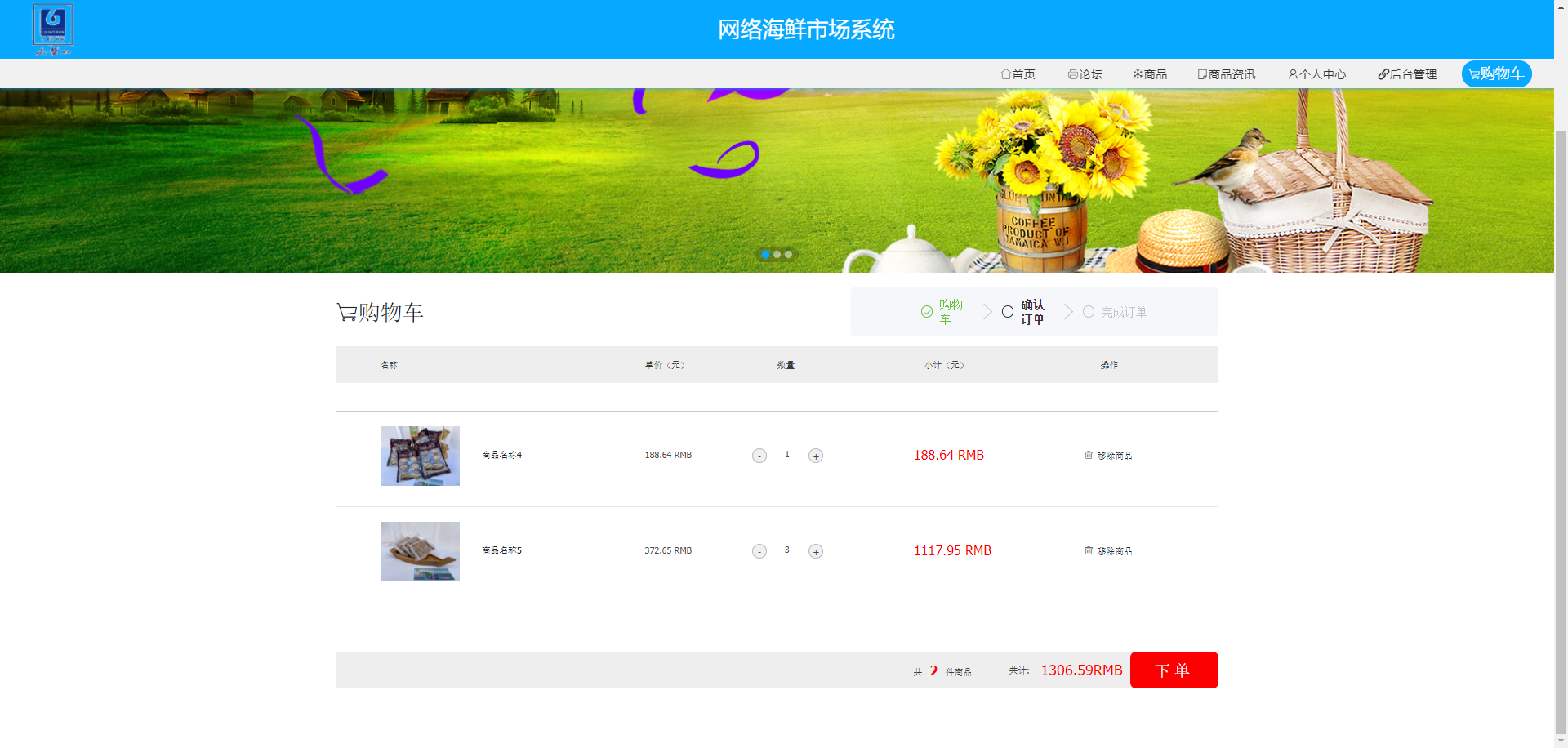Click the scrollbar down arrow
1568x748 pixels.
coord(1561,741)
